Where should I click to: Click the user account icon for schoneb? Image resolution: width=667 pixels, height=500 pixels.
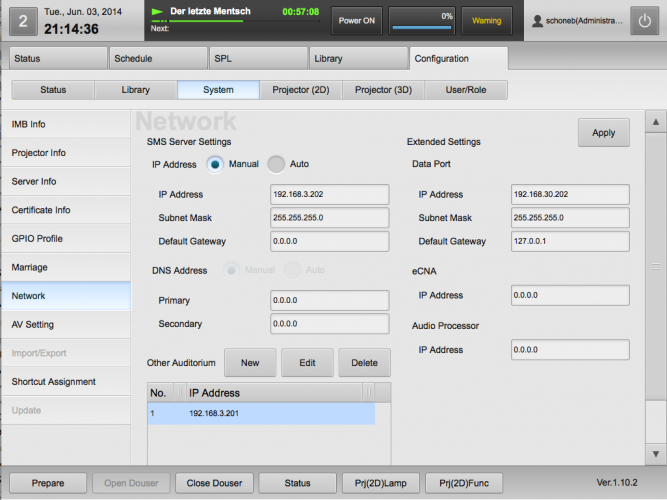pyautogui.click(x=539, y=21)
